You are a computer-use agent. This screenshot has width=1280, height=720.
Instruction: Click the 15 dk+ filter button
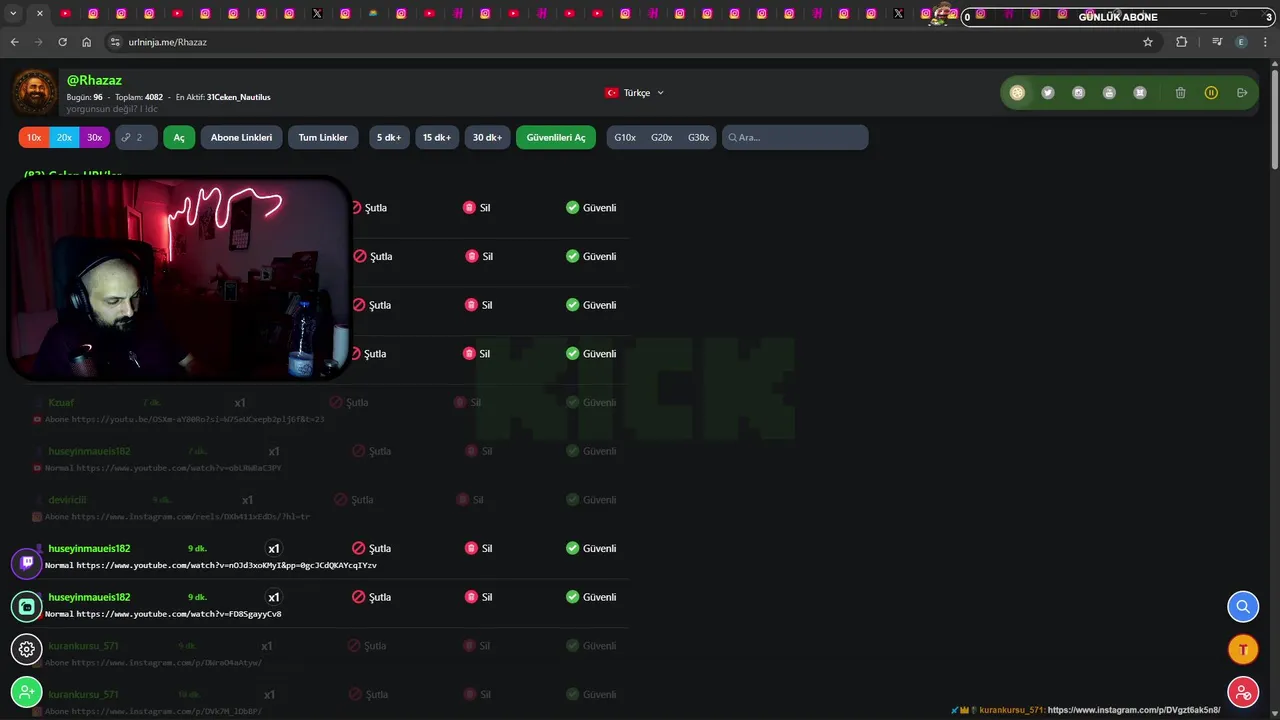coord(436,137)
